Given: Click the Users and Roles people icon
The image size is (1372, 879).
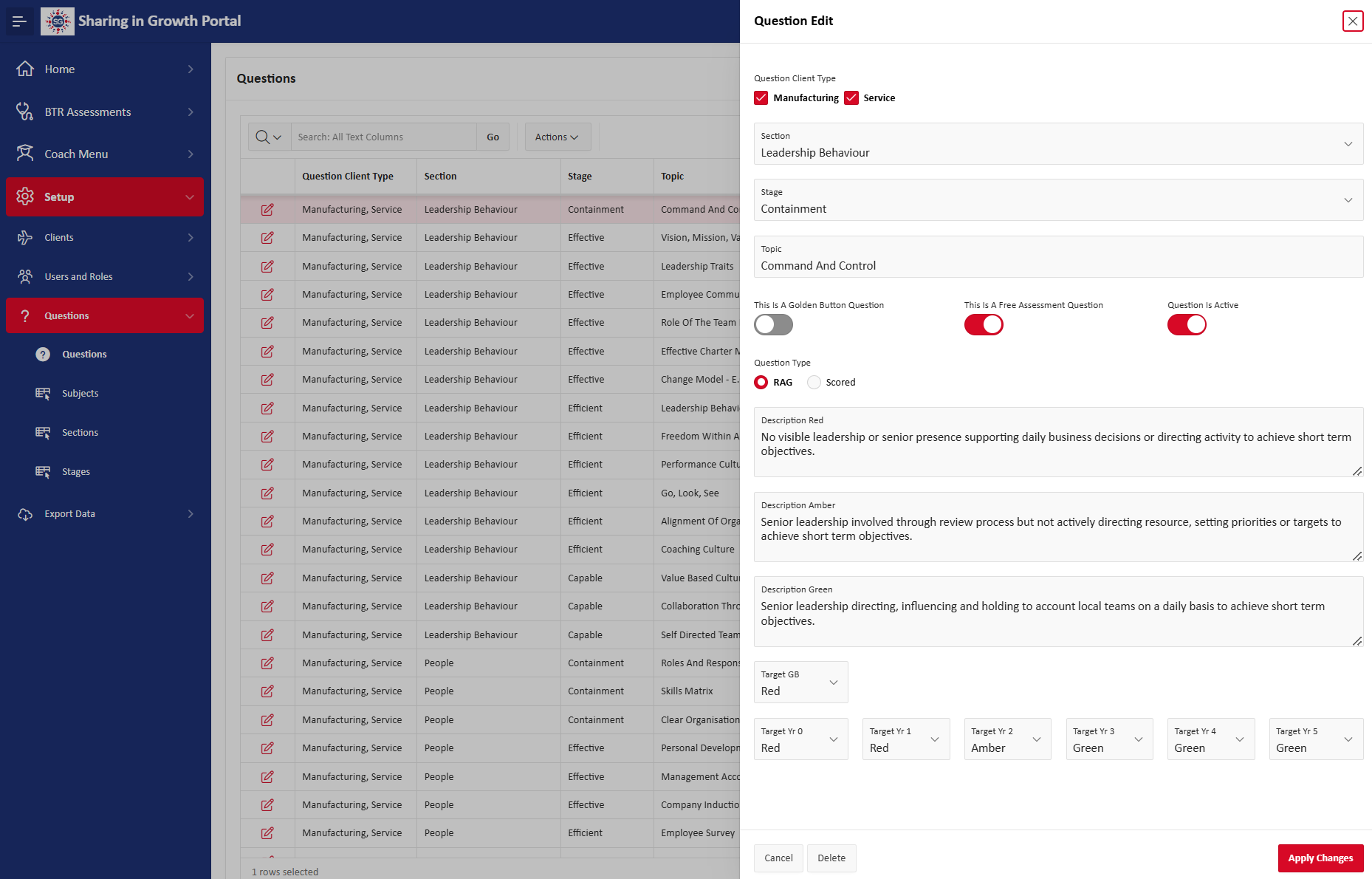Looking at the screenshot, I should [x=25, y=276].
